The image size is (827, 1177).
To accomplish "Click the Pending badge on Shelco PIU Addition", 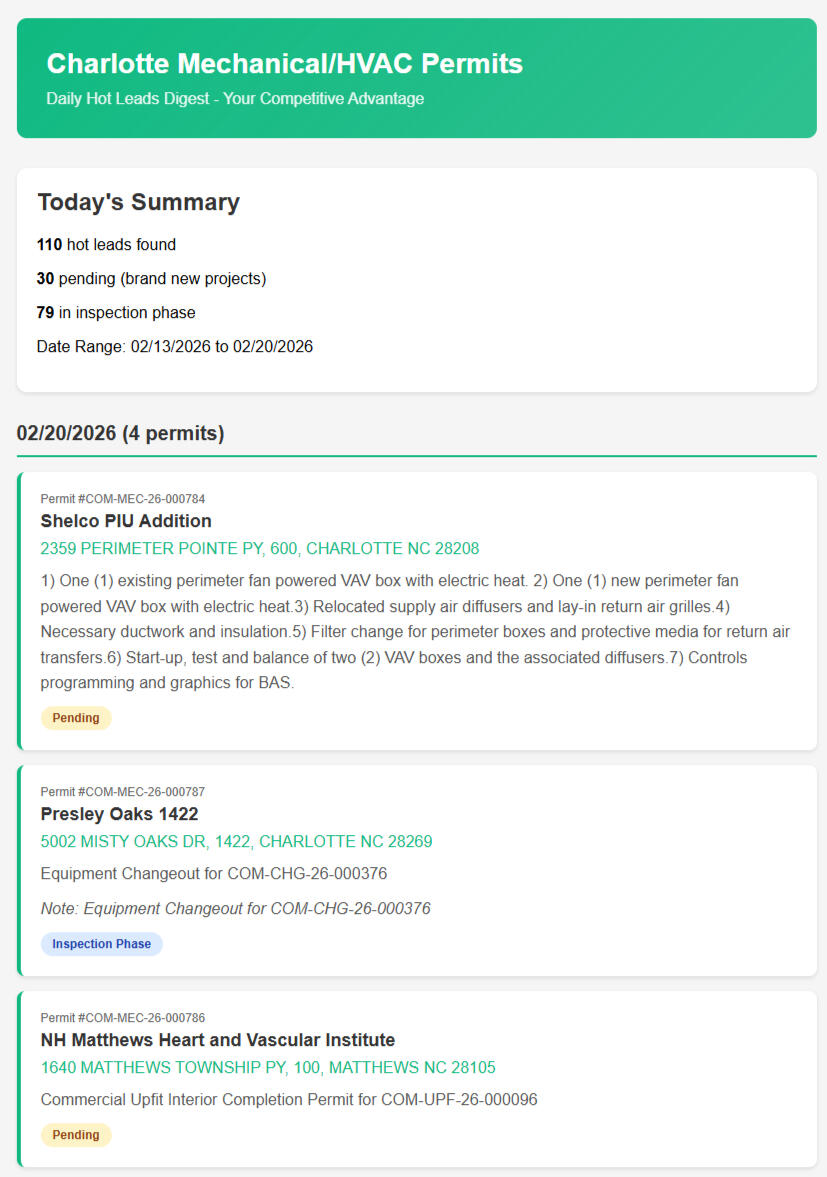I will [76, 718].
